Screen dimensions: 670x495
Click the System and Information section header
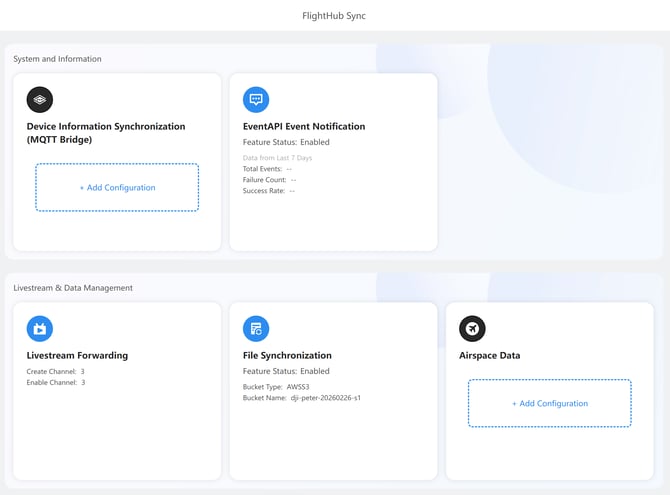coord(57,59)
